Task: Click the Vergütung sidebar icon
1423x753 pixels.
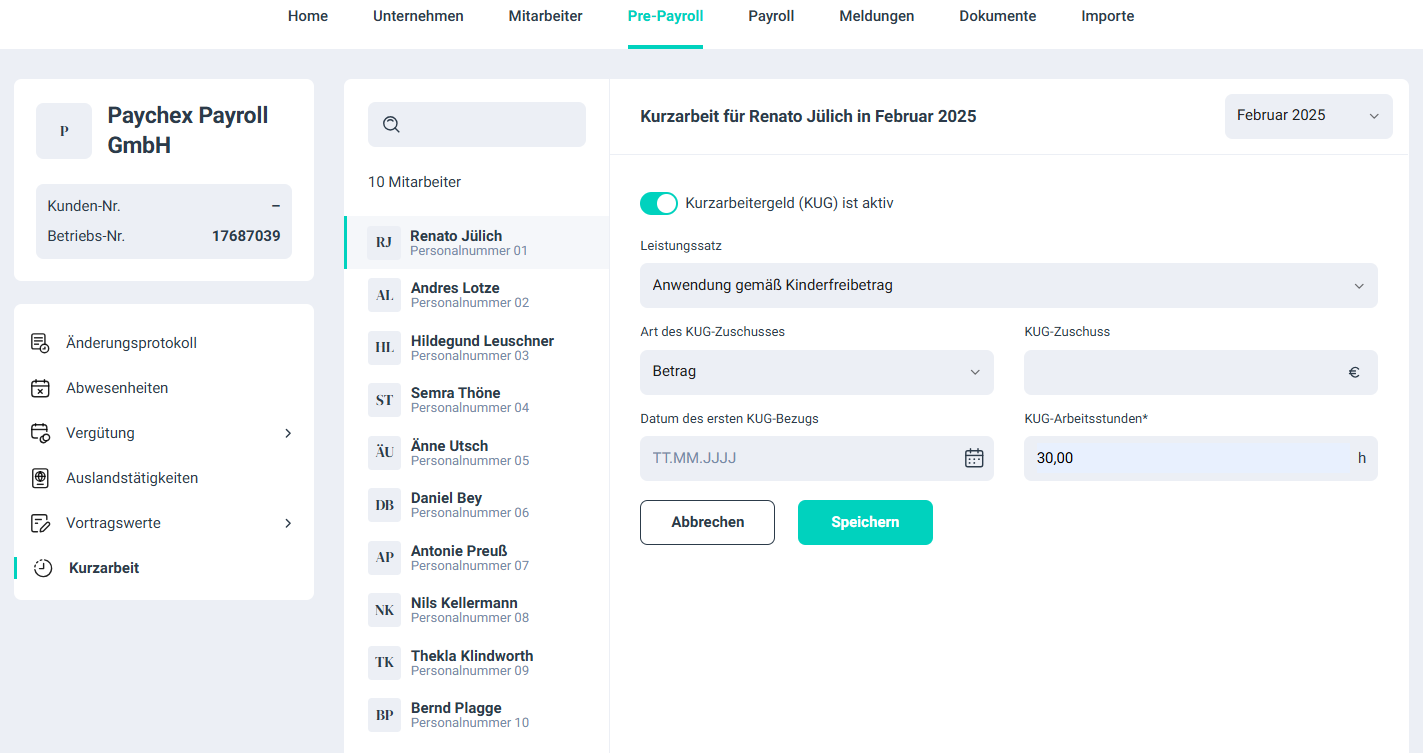Action: [x=40, y=433]
